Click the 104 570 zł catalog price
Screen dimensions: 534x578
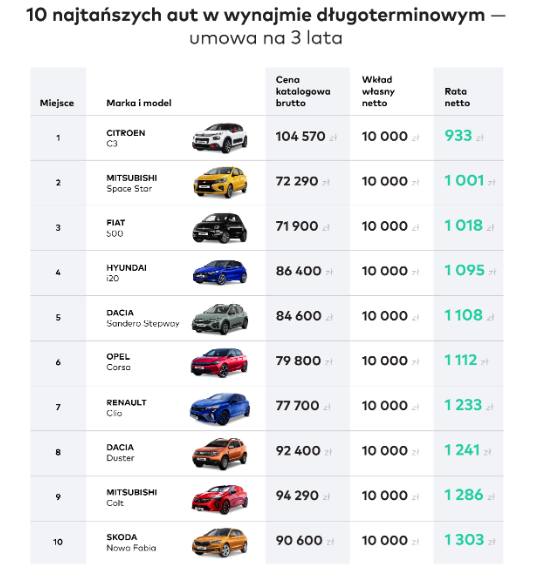click(x=306, y=137)
